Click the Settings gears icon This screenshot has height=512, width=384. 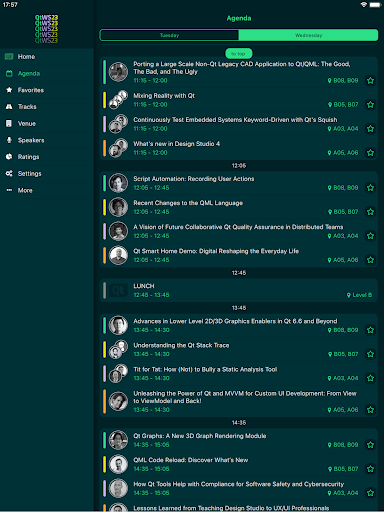pos(9,173)
